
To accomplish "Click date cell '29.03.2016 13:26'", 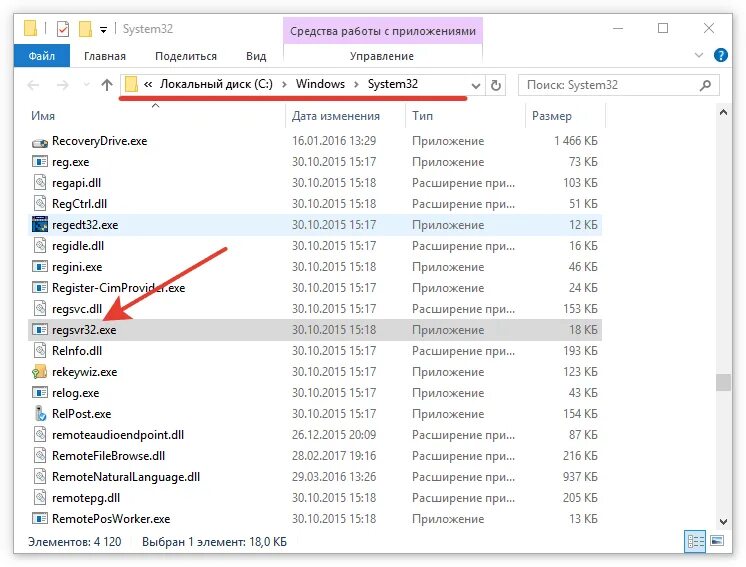I will (x=334, y=476).
